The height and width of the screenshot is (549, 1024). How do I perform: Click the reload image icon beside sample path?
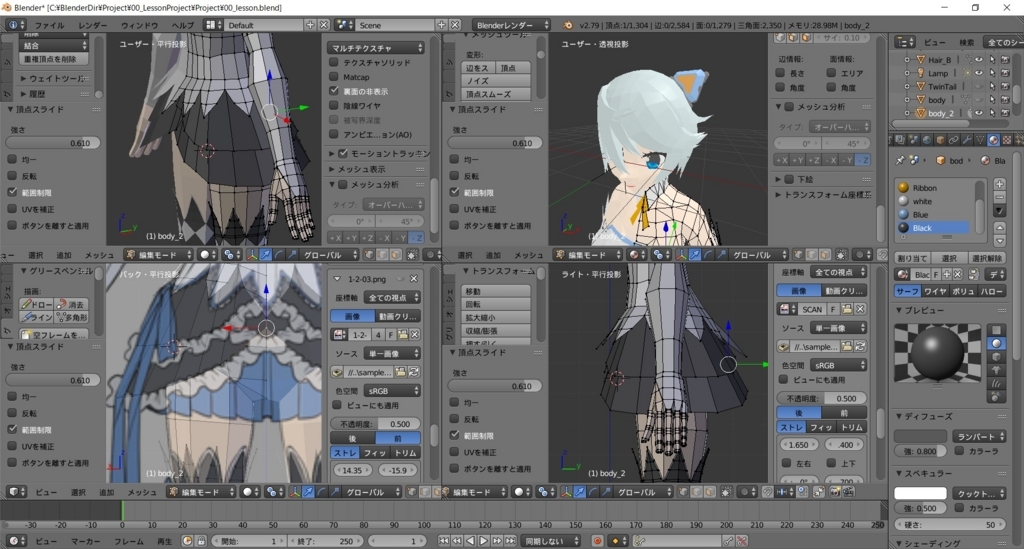(413, 372)
